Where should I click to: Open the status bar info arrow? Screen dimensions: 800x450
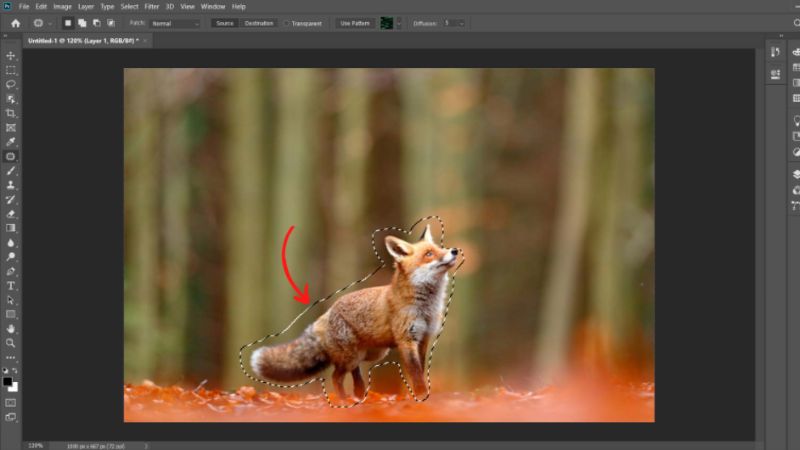point(146,446)
